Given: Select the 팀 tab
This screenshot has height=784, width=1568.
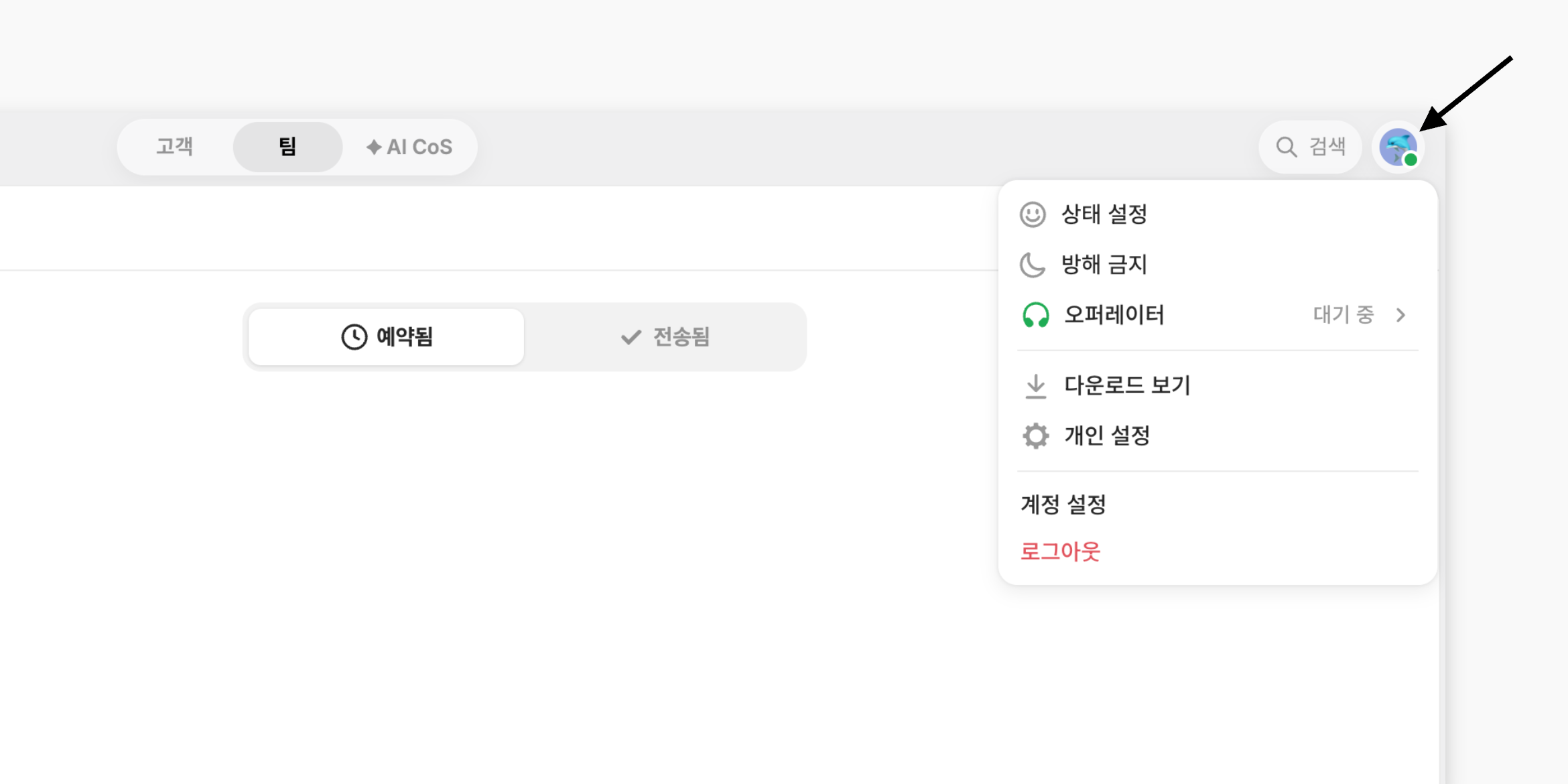Looking at the screenshot, I should tap(287, 147).
